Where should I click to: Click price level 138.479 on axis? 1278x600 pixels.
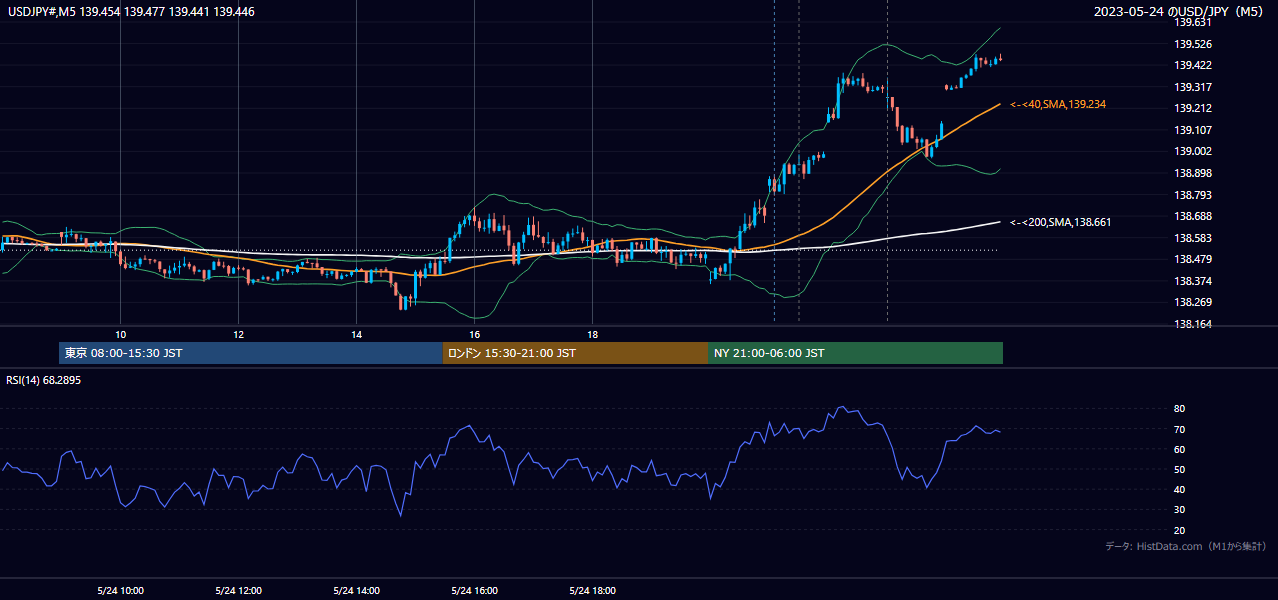1193,259
